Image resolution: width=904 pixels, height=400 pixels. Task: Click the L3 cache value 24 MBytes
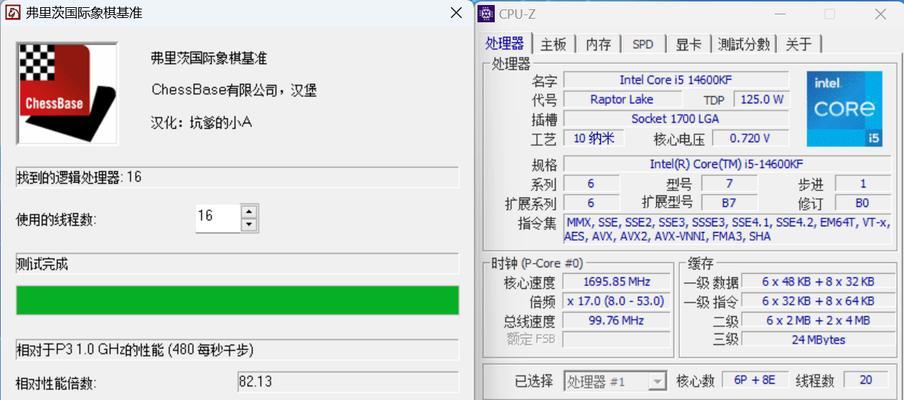click(x=818, y=339)
